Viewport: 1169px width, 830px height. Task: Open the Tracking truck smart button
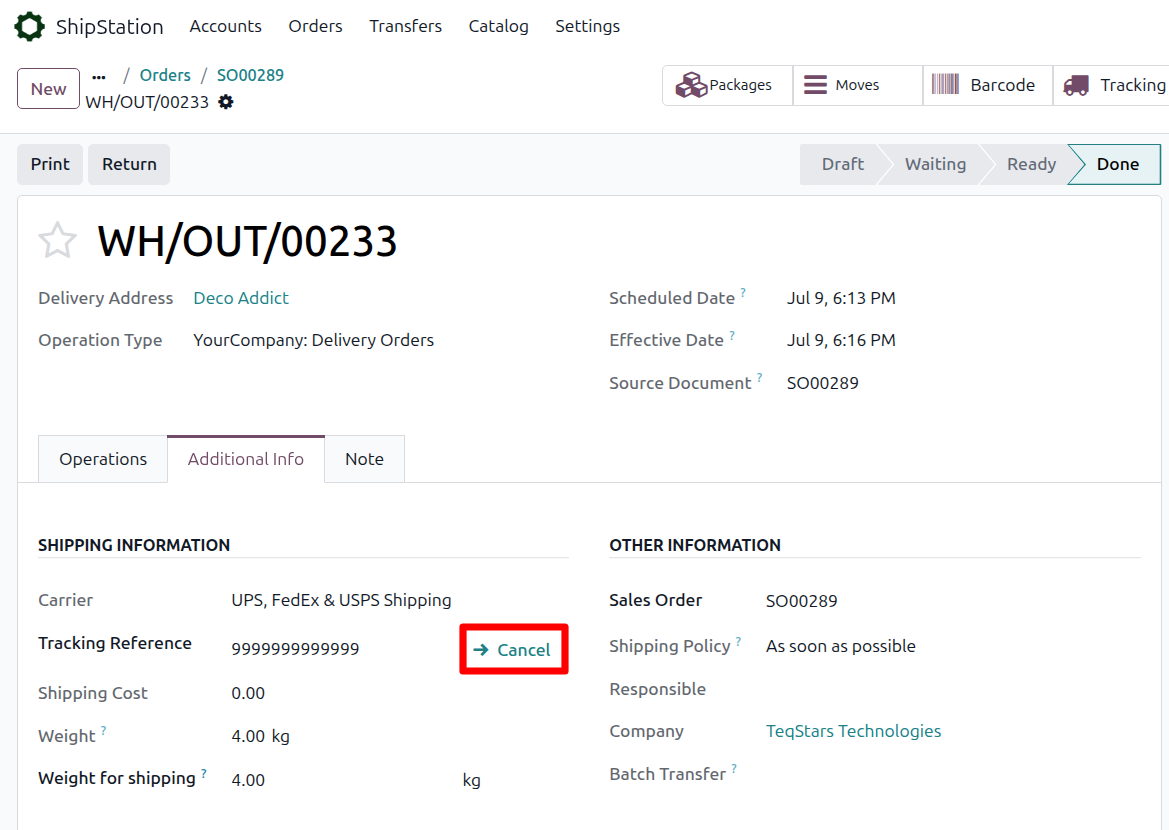point(1111,85)
